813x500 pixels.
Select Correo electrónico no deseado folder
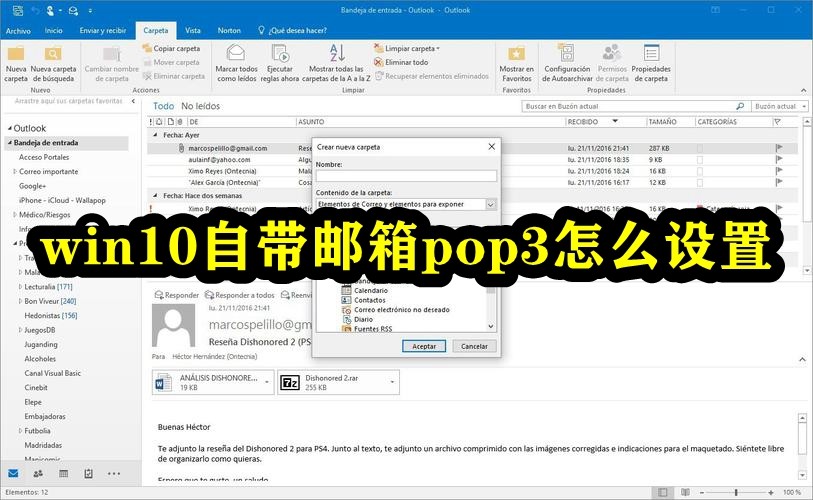point(401,310)
